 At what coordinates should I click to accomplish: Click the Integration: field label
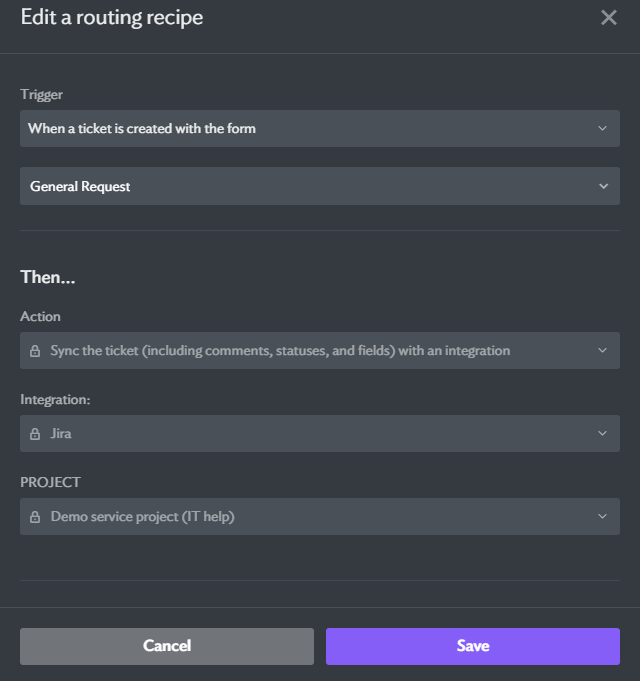point(55,400)
